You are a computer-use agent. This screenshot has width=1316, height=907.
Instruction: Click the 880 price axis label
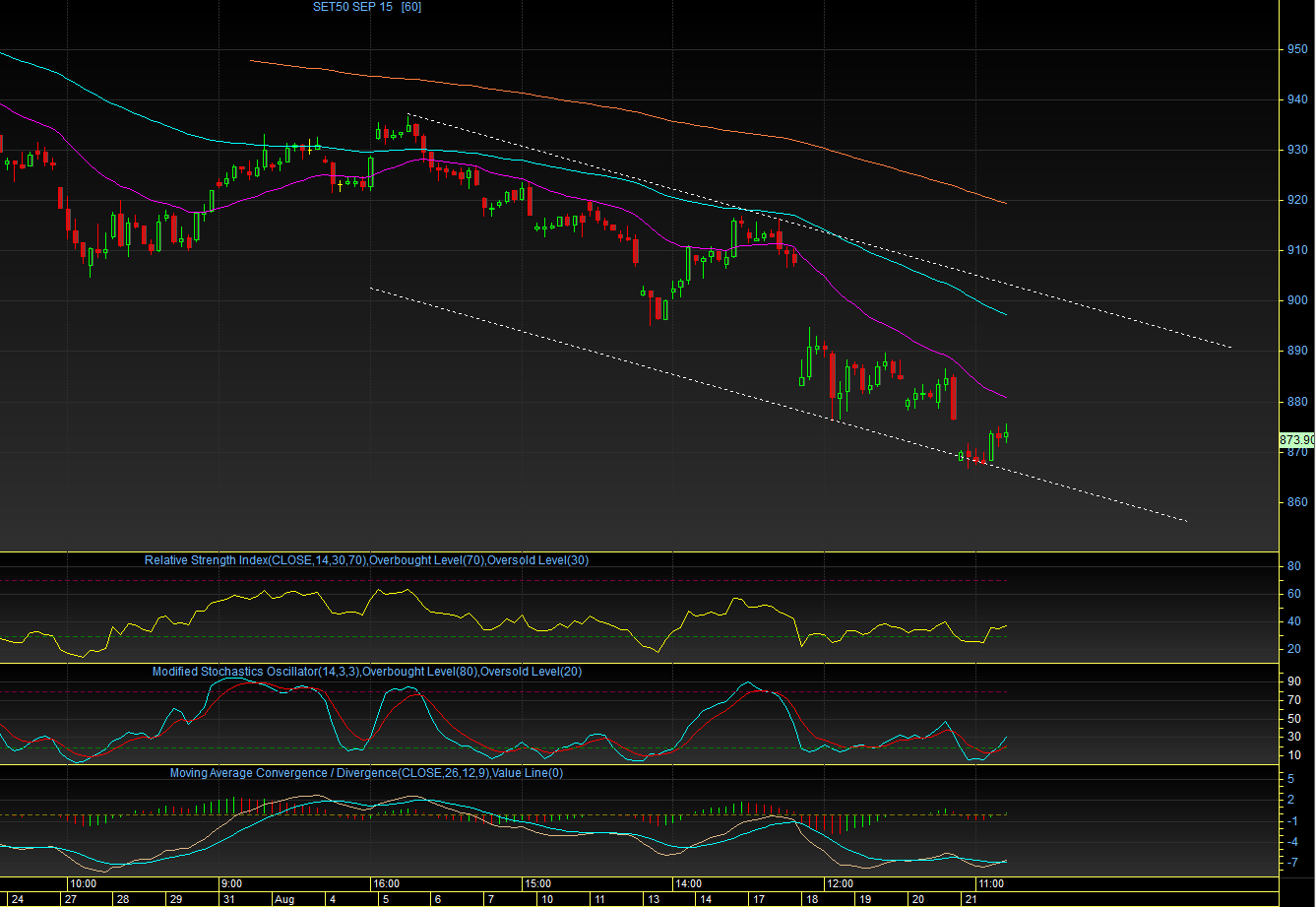click(x=1297, y=402)
